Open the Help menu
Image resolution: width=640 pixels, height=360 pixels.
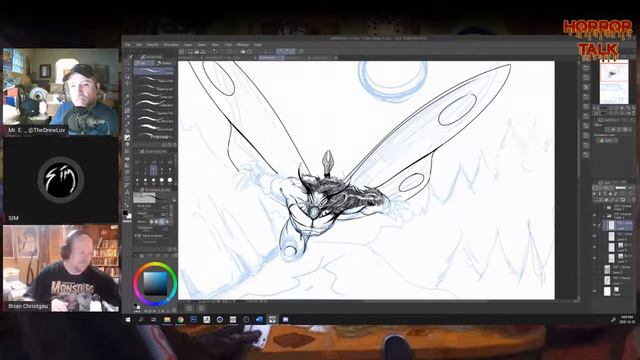point(258,45)
